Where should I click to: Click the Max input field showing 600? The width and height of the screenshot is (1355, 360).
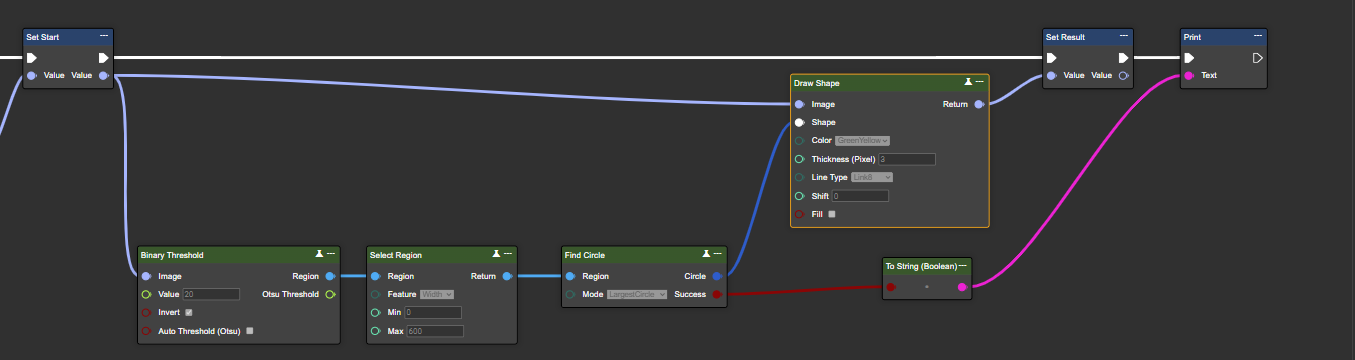tap(434, 330)
